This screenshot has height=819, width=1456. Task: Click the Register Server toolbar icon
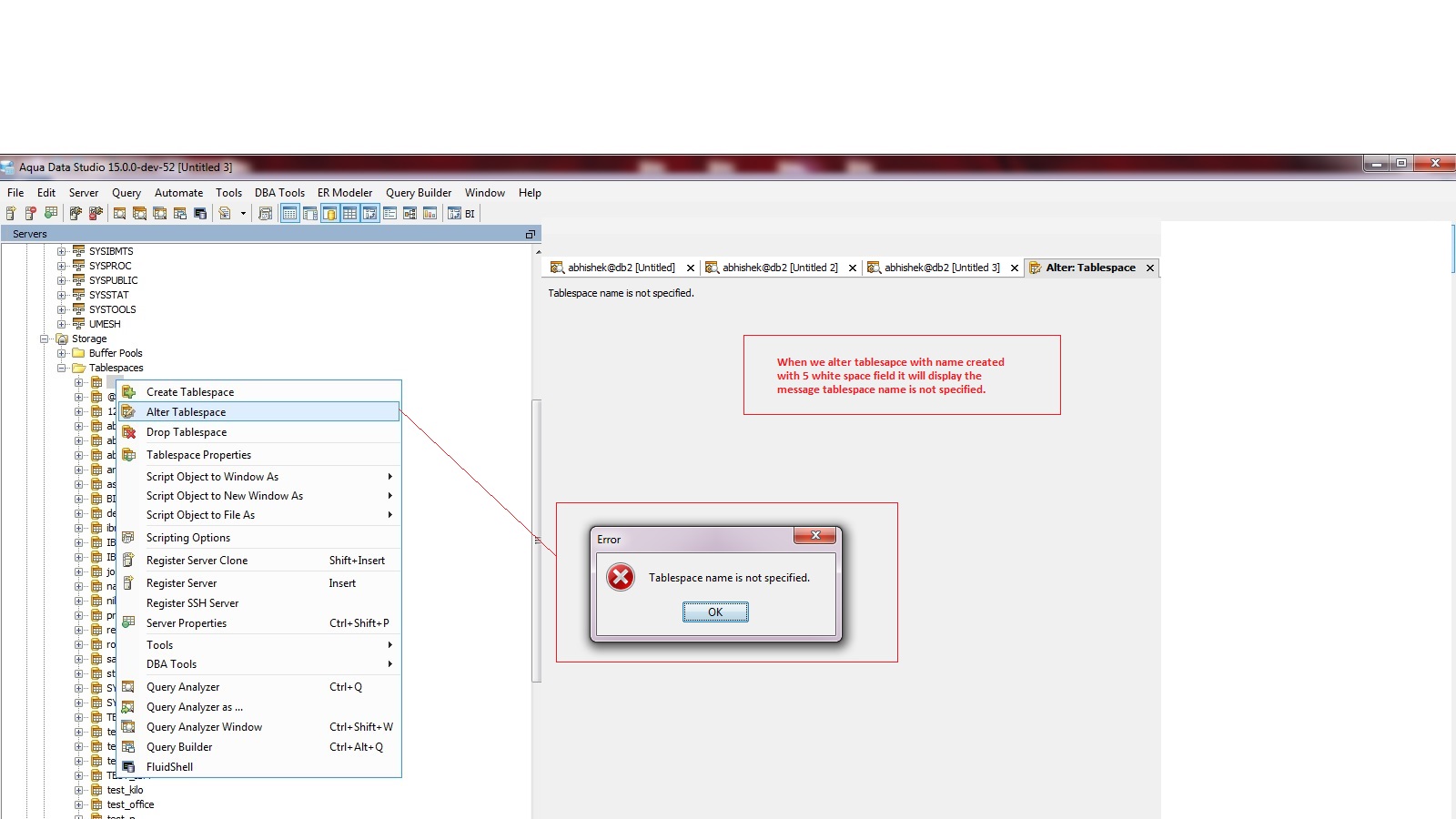click(11, 214)
